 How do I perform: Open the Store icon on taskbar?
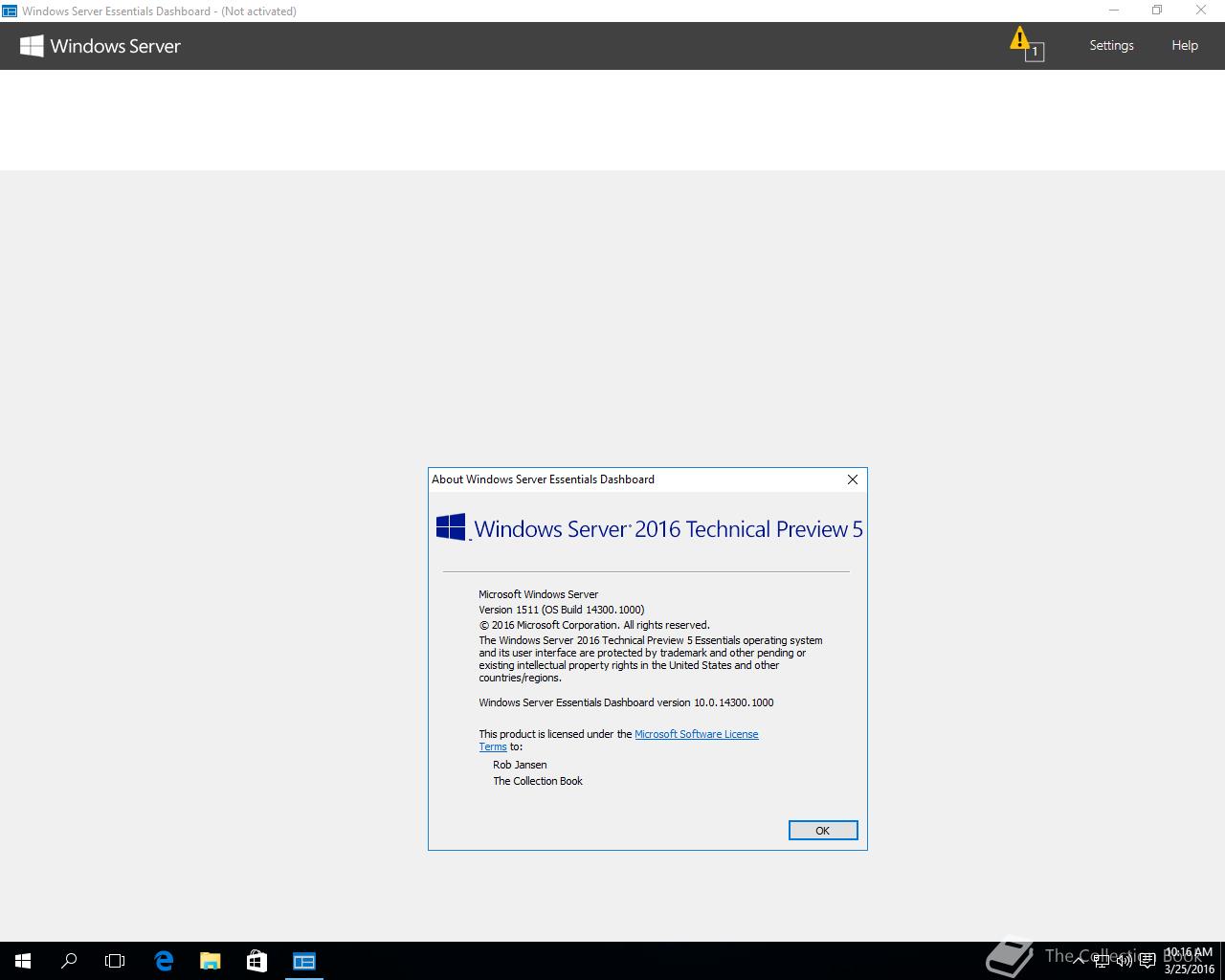tap(256, 961)
